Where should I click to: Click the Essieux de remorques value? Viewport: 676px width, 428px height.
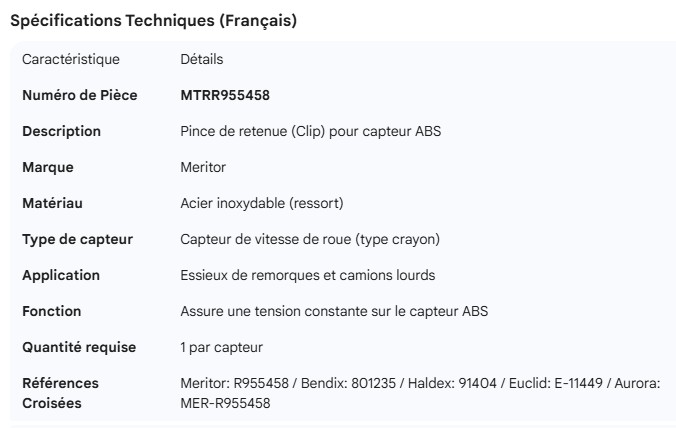pyautogui.click(x=307, y=276)
